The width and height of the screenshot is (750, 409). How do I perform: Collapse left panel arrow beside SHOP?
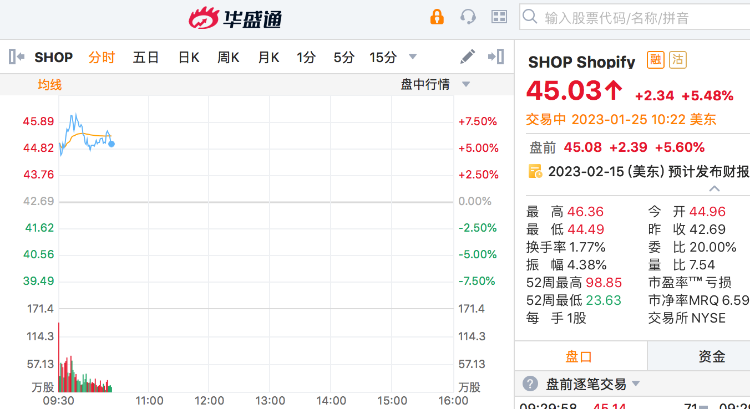point(16,57)
